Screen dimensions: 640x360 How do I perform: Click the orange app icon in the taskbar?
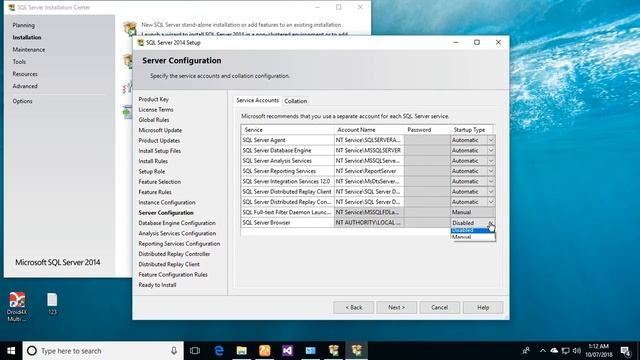(264, 351)
